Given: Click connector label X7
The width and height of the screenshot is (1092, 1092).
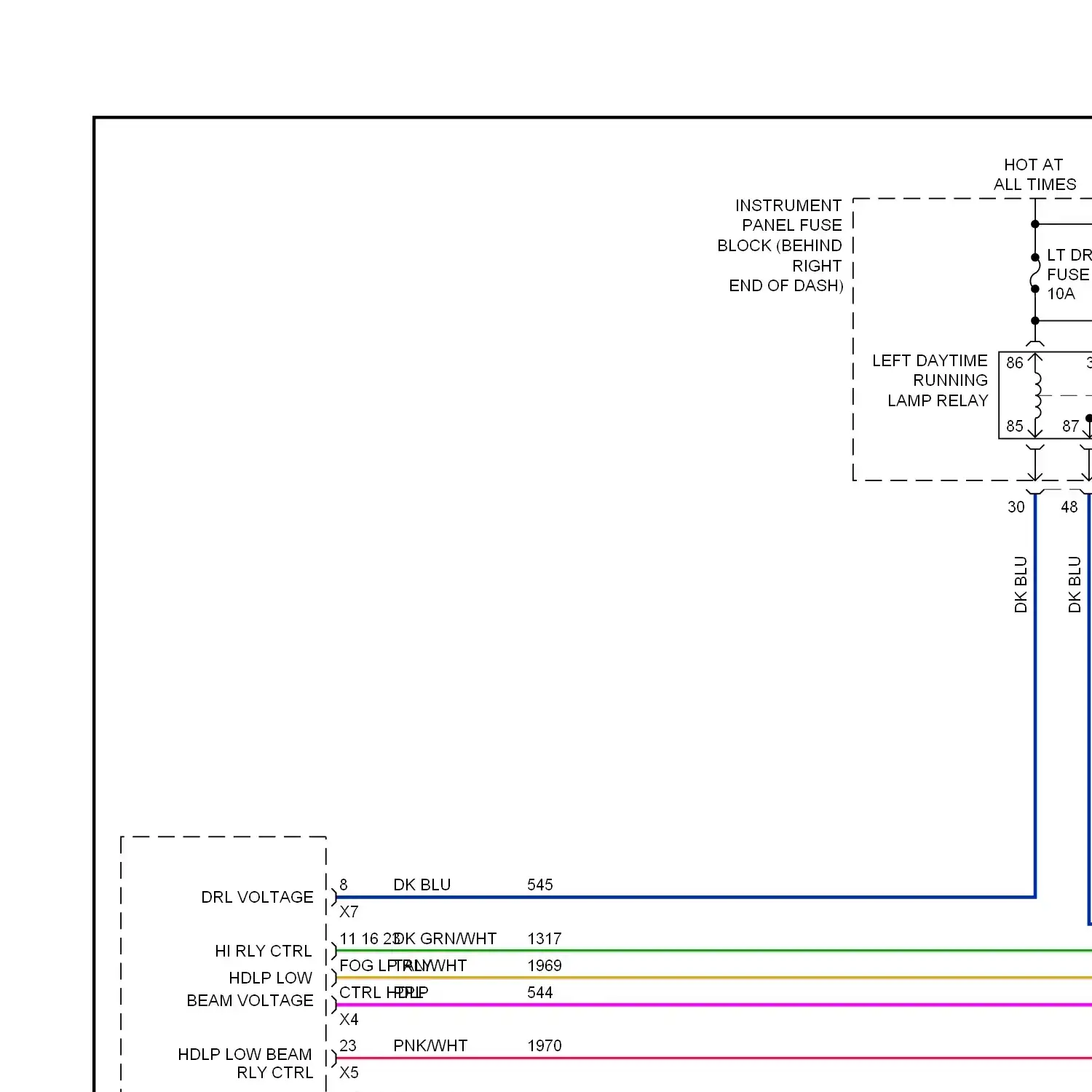Looking at the screenshot, I should [x=349, y=911].
